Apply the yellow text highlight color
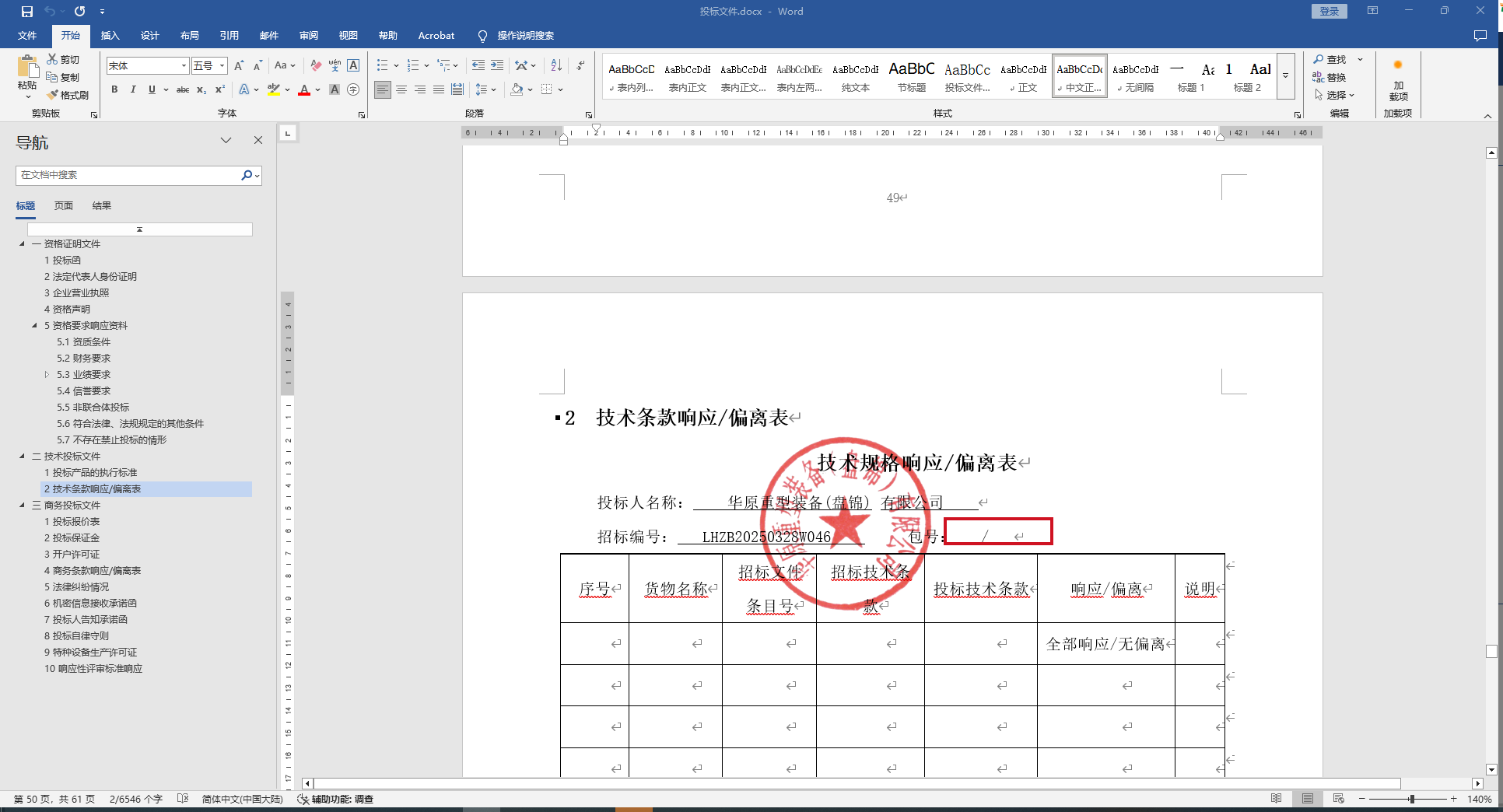Viewport: 1503px width, 812px height. 274,90
